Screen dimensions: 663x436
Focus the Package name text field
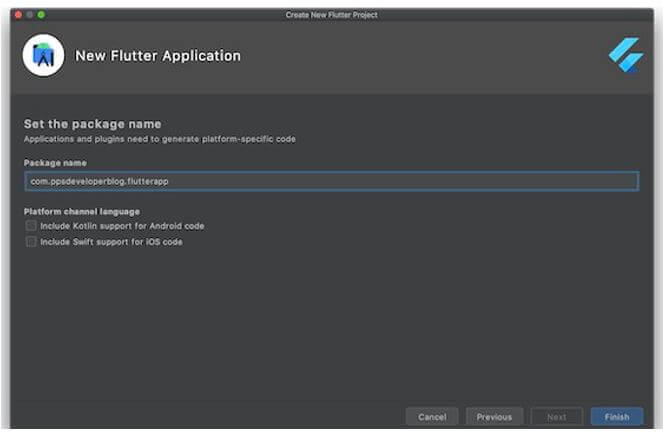coord(331,181)
